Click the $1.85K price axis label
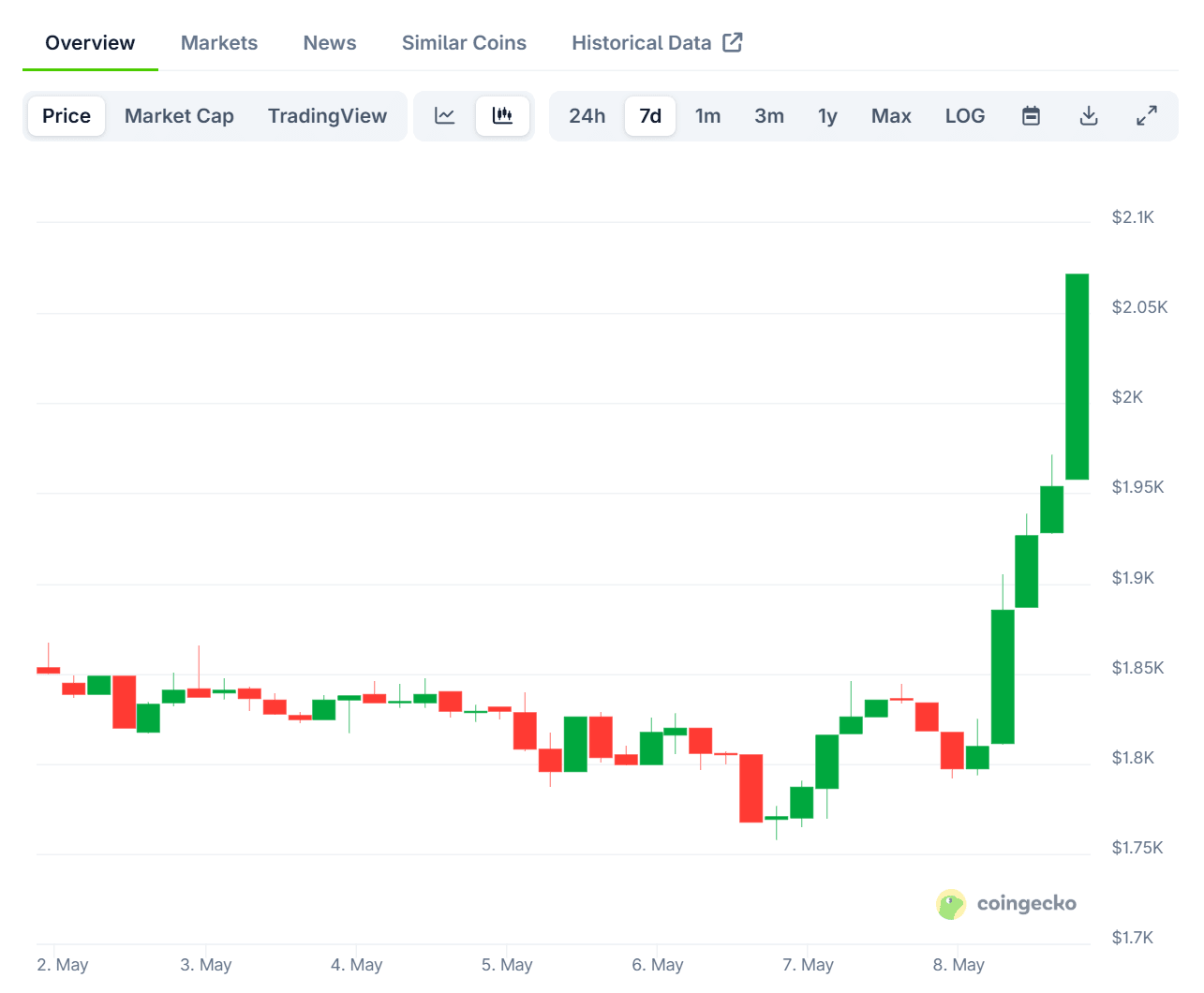This screenshot has width=1204, height=993. pyautogui.click(x=1137, y=668)
